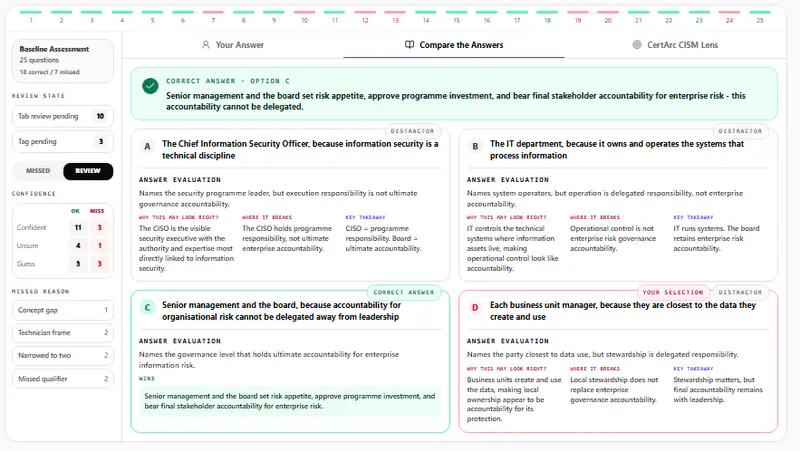Click the lens icon beside CertArc CISM Lens
The image size is (800, 451).
coord(637,45)
